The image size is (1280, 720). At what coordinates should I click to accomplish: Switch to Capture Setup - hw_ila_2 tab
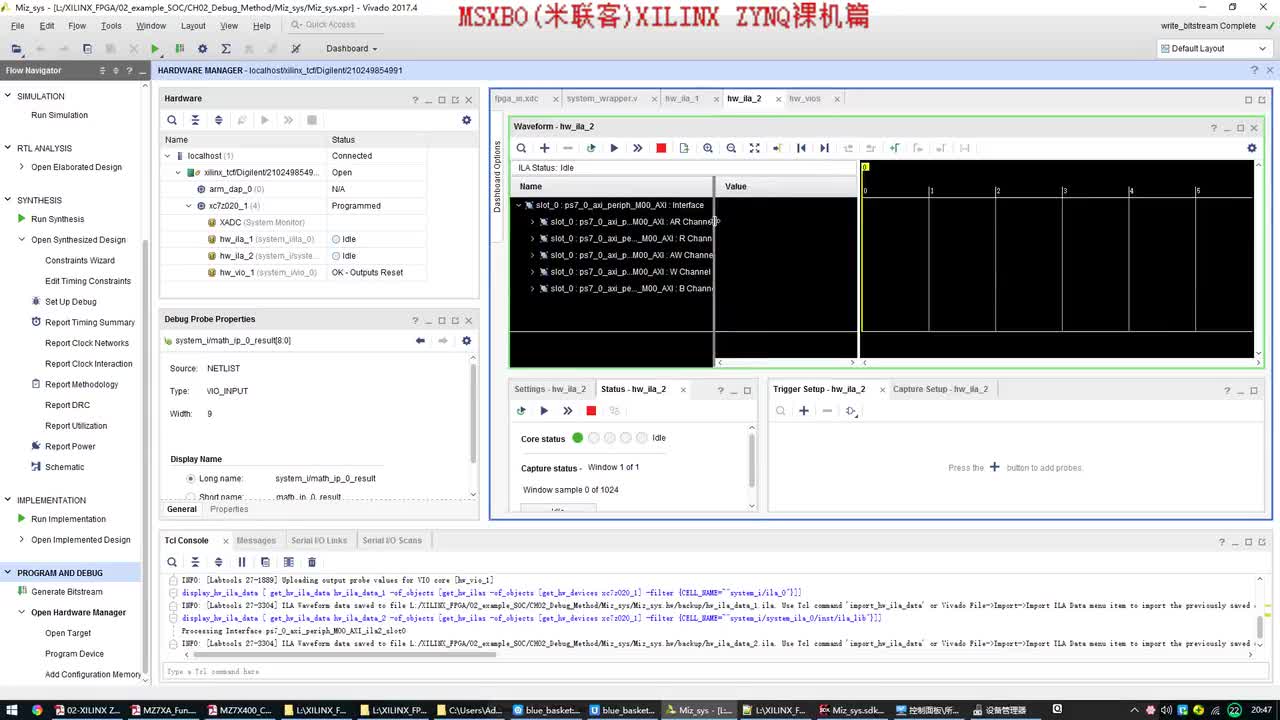[940, 389]
